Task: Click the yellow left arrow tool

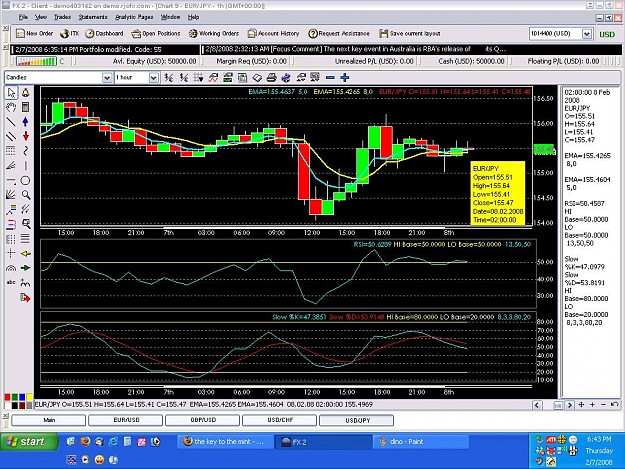Action: tap(26, 253)
